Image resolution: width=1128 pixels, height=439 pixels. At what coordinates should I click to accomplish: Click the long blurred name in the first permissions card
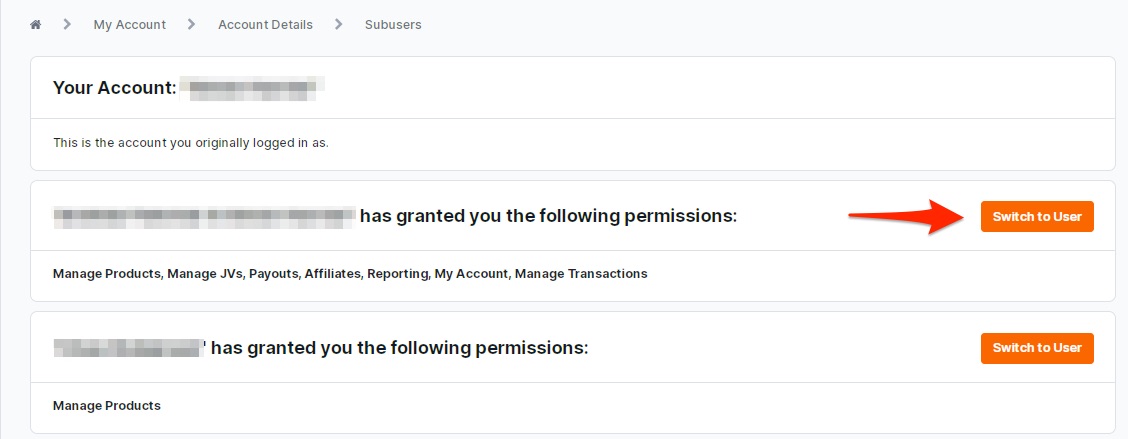pos(204,217)
